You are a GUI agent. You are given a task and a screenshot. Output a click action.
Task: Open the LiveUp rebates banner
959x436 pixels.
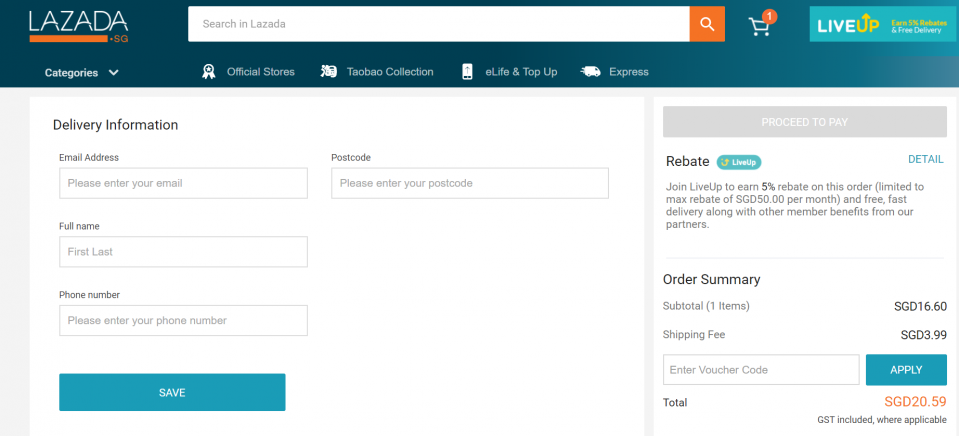pos(875,24)
